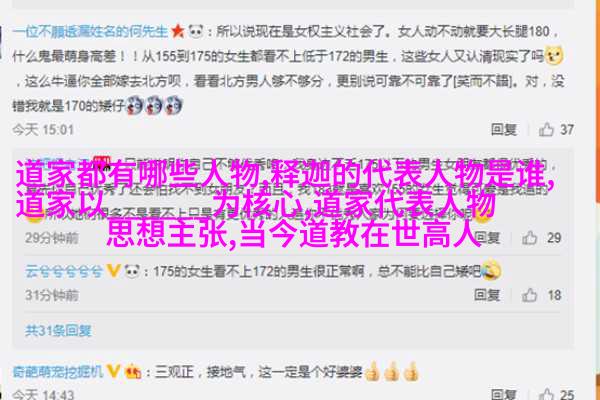This screenshot has height=400, width=600.
Task: Click the laughing-crying emoji ending the 175 reply
Action: point(491,270)
